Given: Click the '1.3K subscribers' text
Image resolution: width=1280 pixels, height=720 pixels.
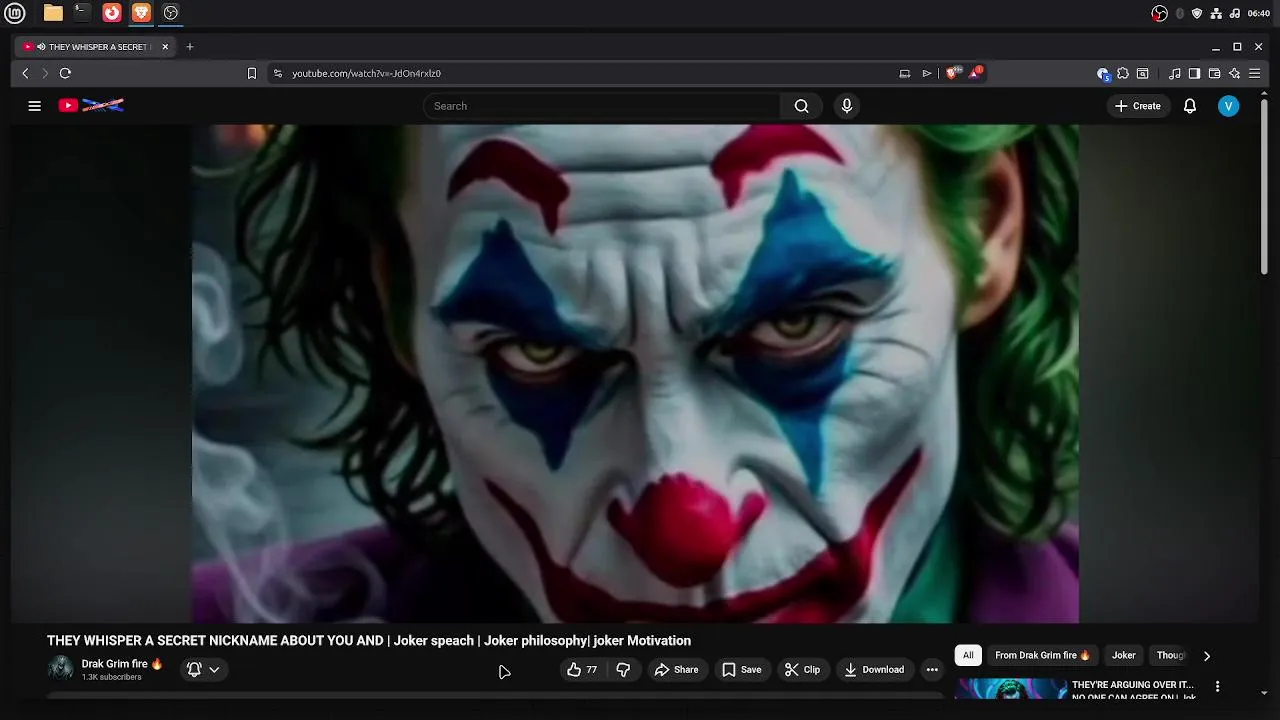Looking at the screenshot, I should click(x=112, y=677).
